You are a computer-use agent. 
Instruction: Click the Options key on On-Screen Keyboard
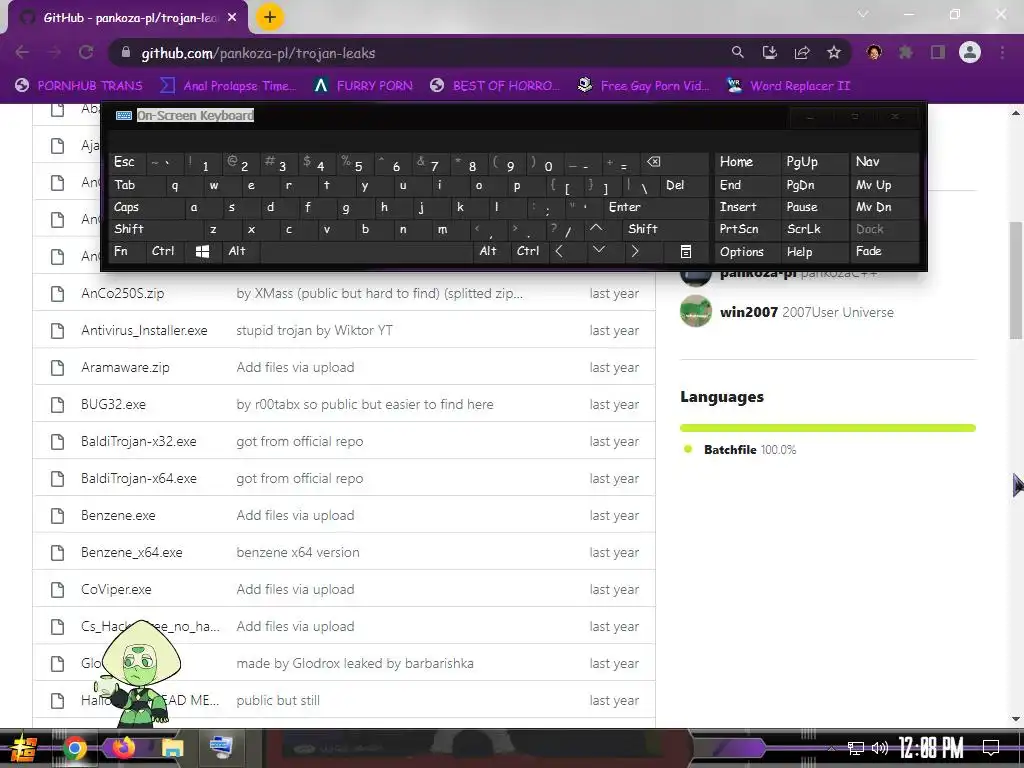click(746, 251)
